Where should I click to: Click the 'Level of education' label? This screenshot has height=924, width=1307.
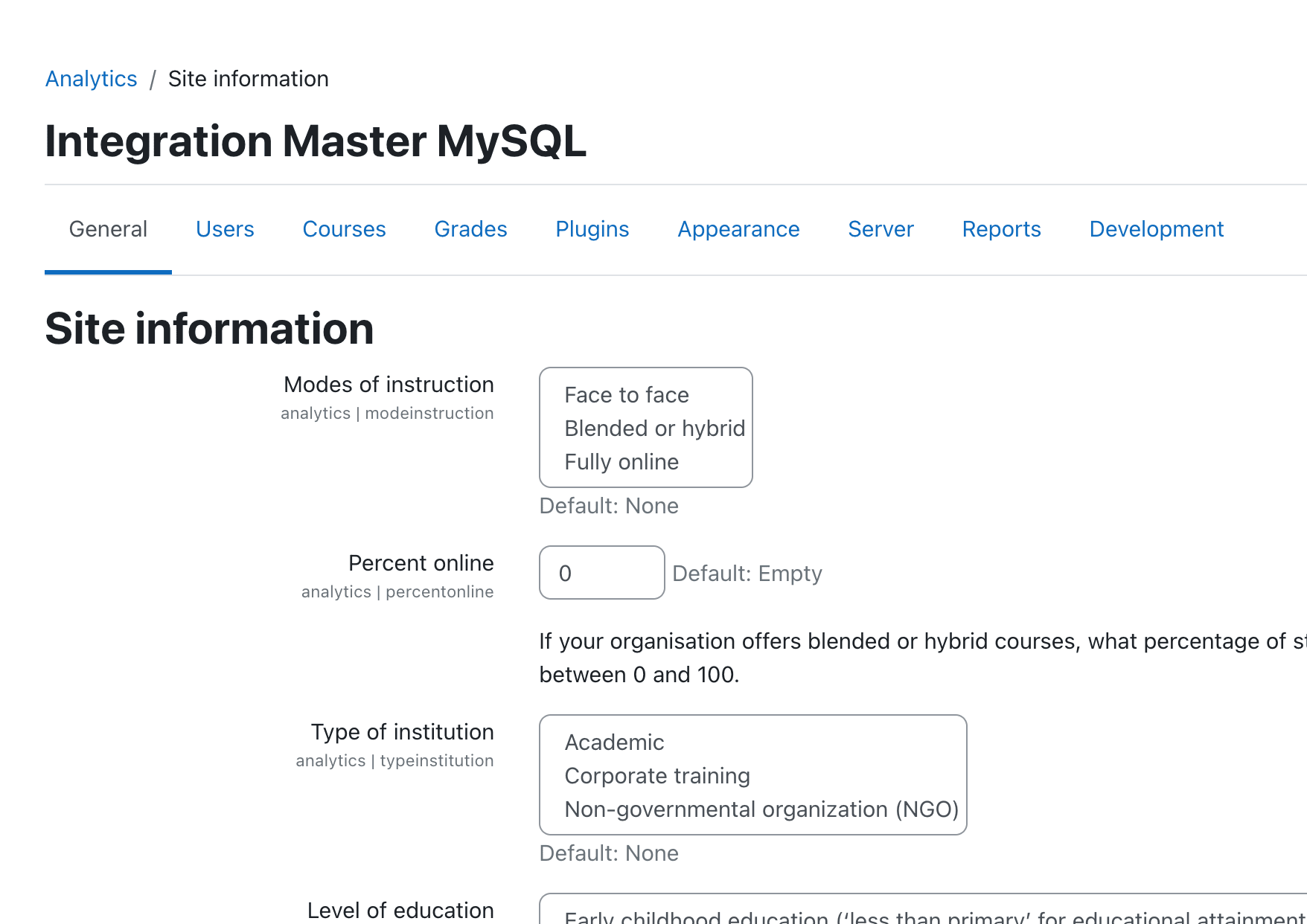[400, 911]
